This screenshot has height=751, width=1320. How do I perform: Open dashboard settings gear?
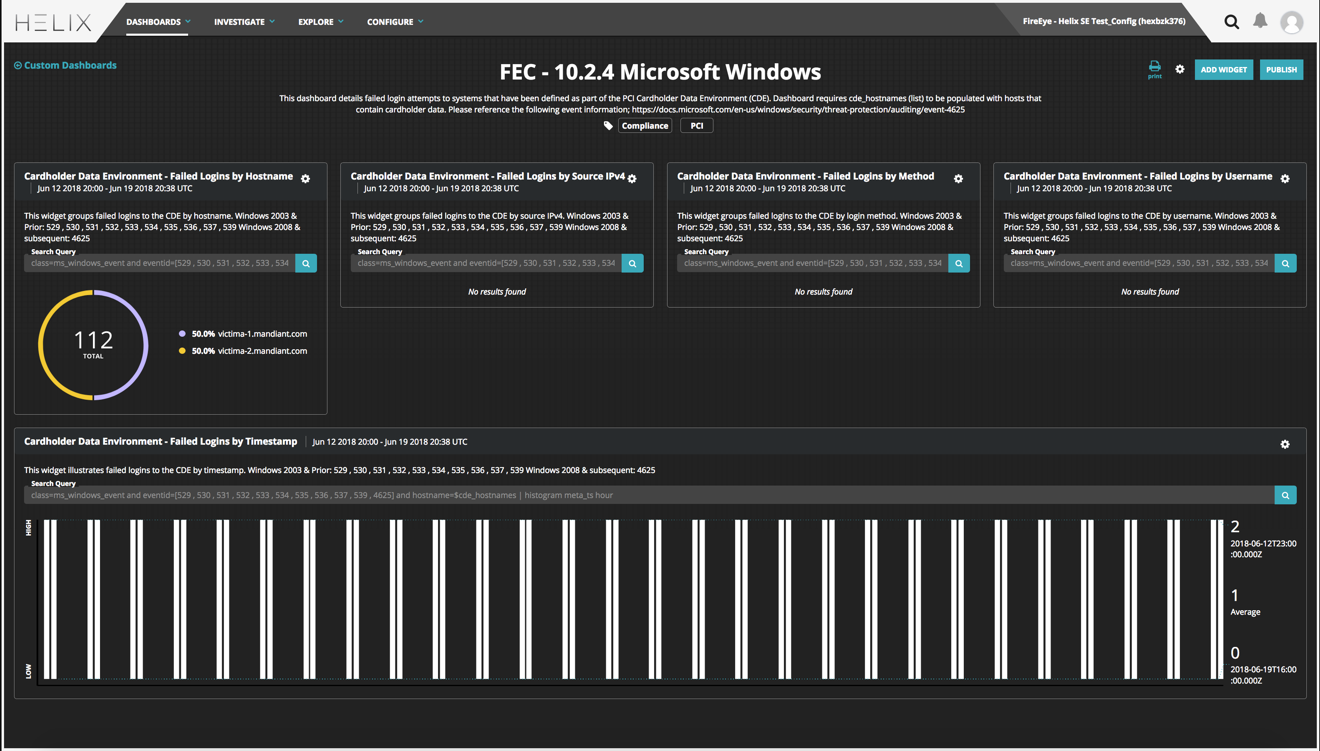point(1180,69)
